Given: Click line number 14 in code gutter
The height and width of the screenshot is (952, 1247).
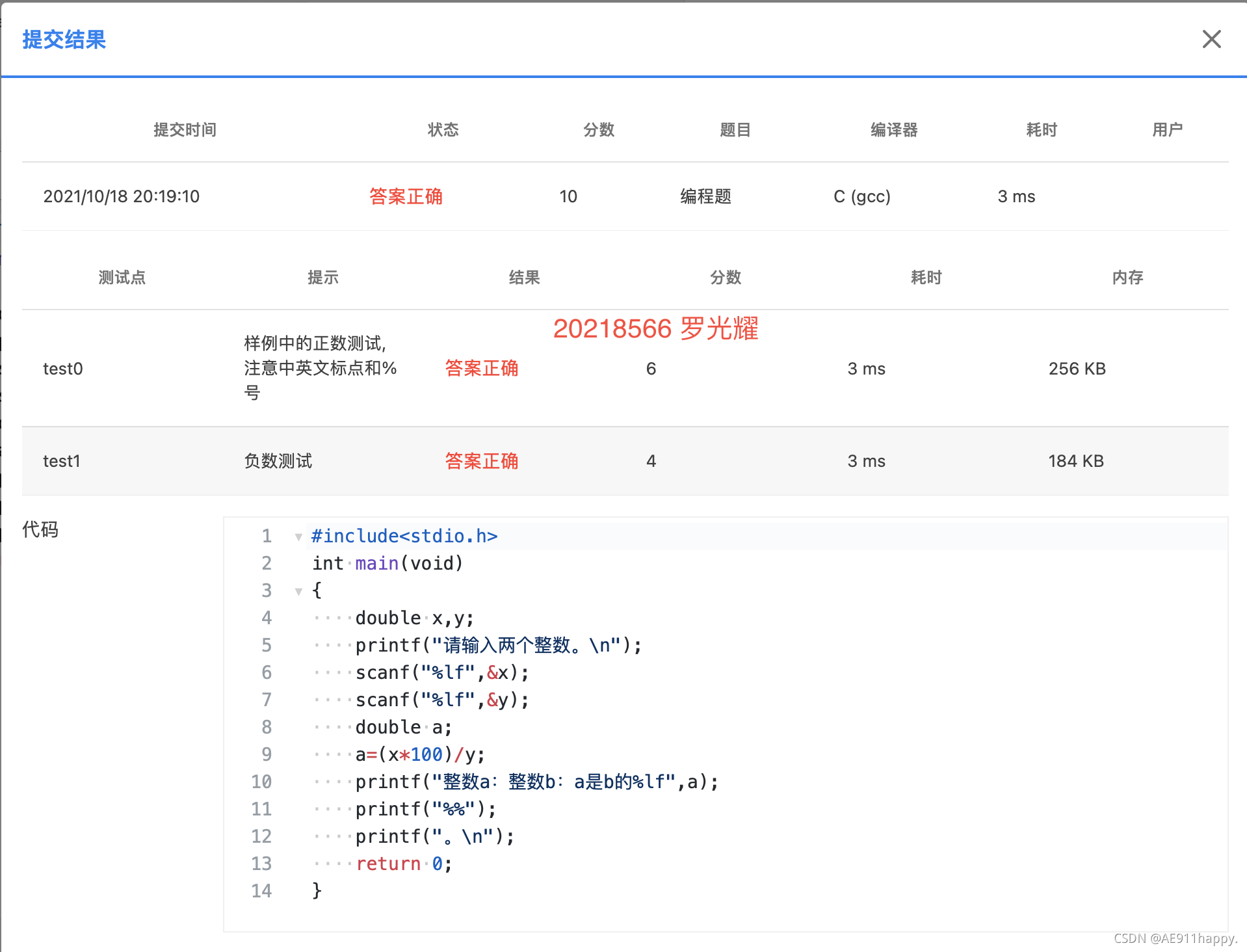Looking at the screenshot, I should pyautogui.click(x=261, y=891).
